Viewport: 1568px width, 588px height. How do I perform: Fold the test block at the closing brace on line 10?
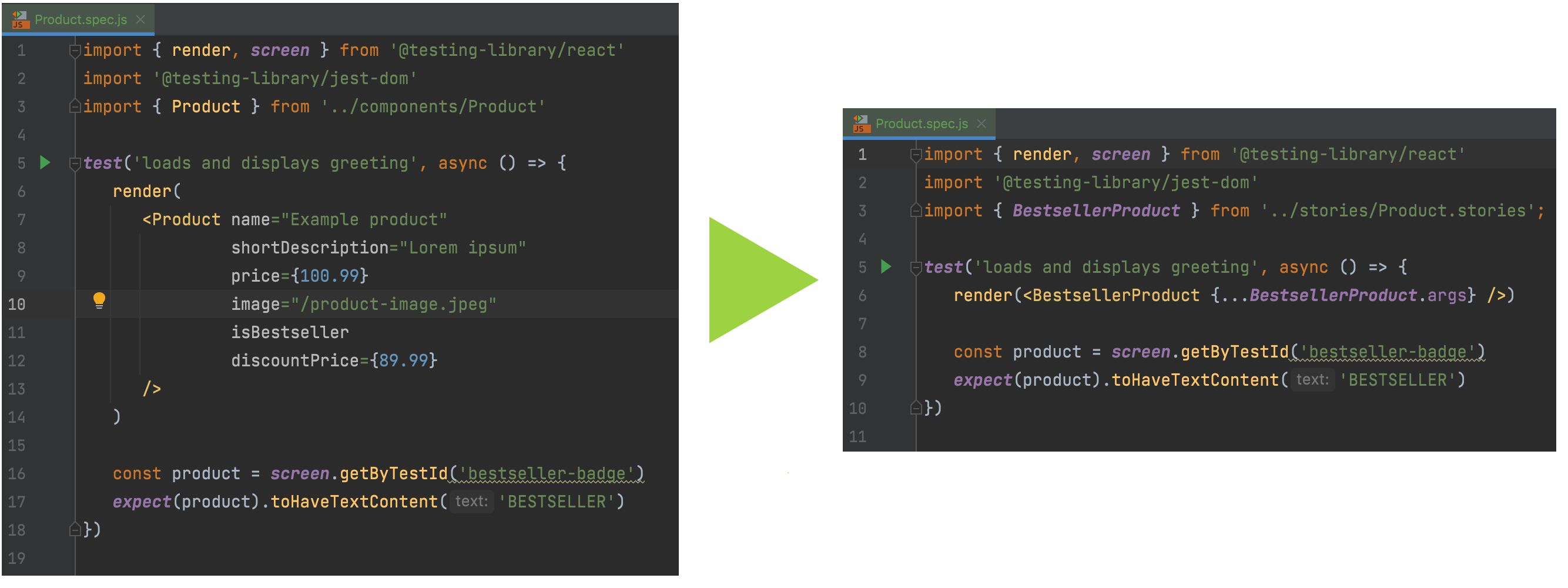[916, 408]
